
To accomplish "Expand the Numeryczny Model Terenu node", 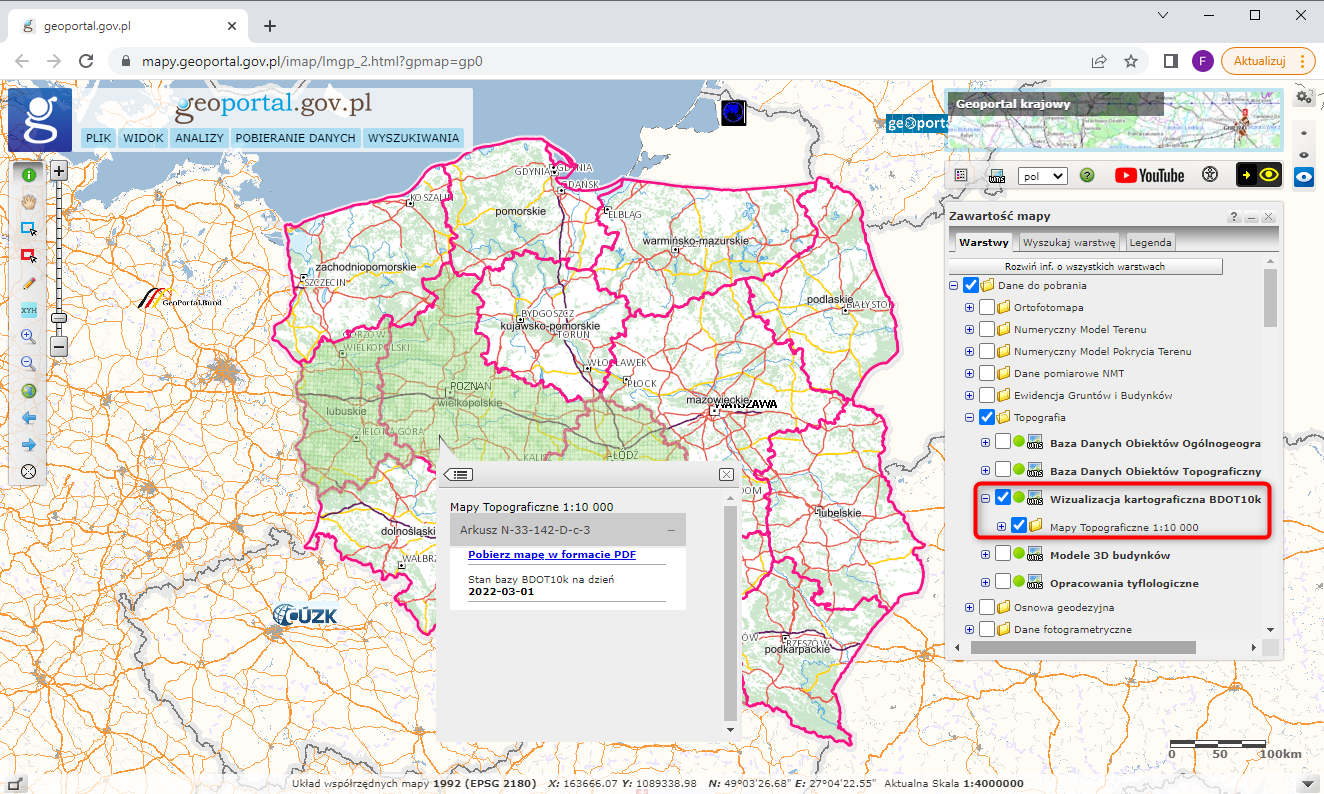I will point(969,329).
